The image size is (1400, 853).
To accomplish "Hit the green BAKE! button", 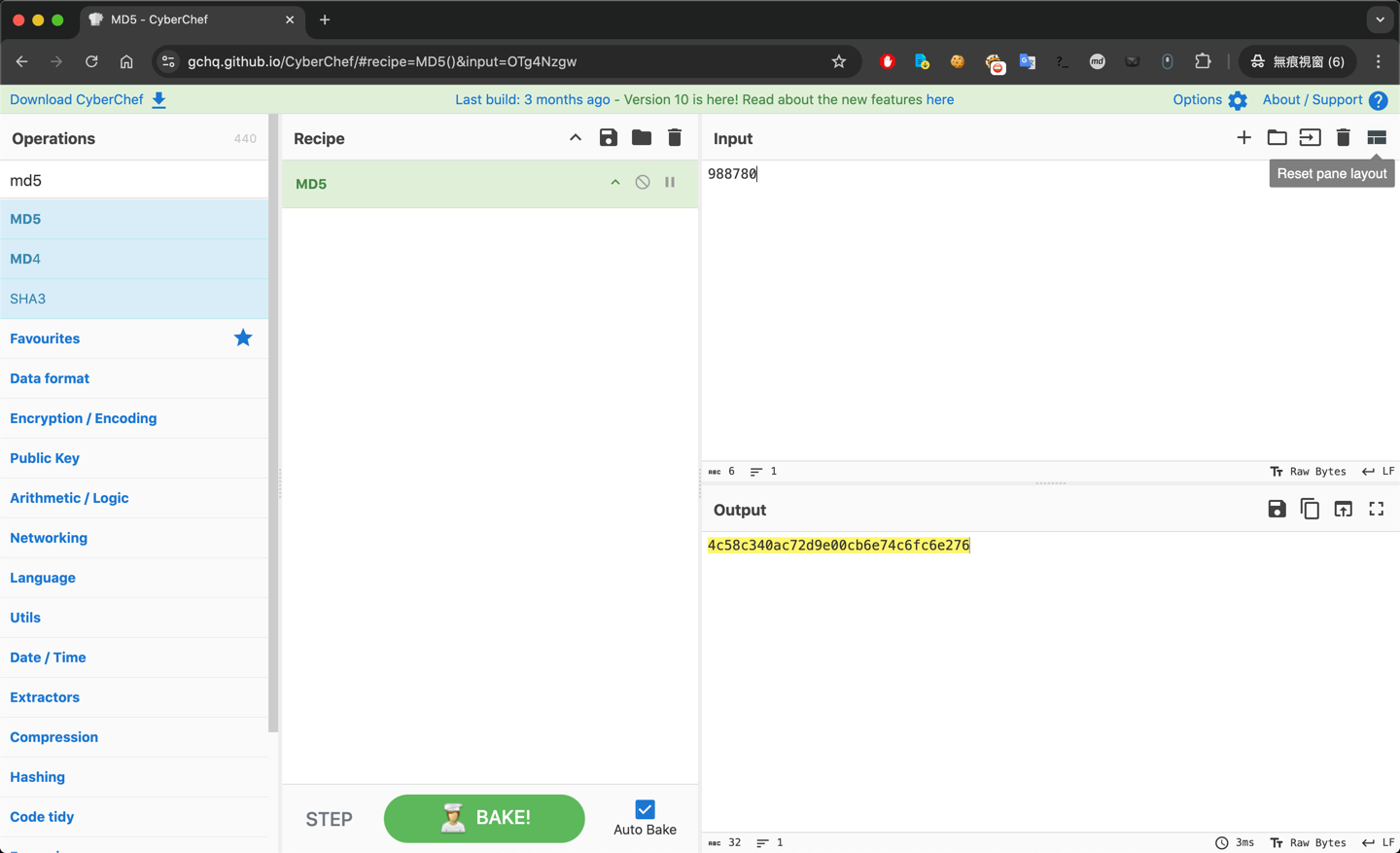I will point(484,818).
